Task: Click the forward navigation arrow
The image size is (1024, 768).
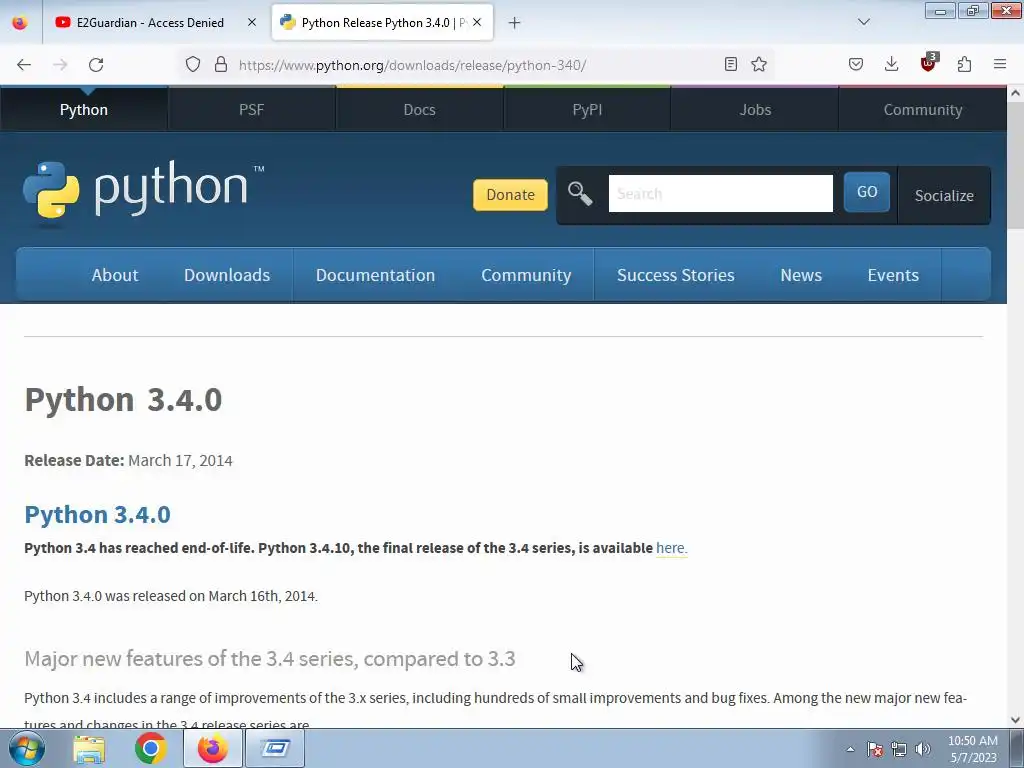Action: [x=60, y=65]
